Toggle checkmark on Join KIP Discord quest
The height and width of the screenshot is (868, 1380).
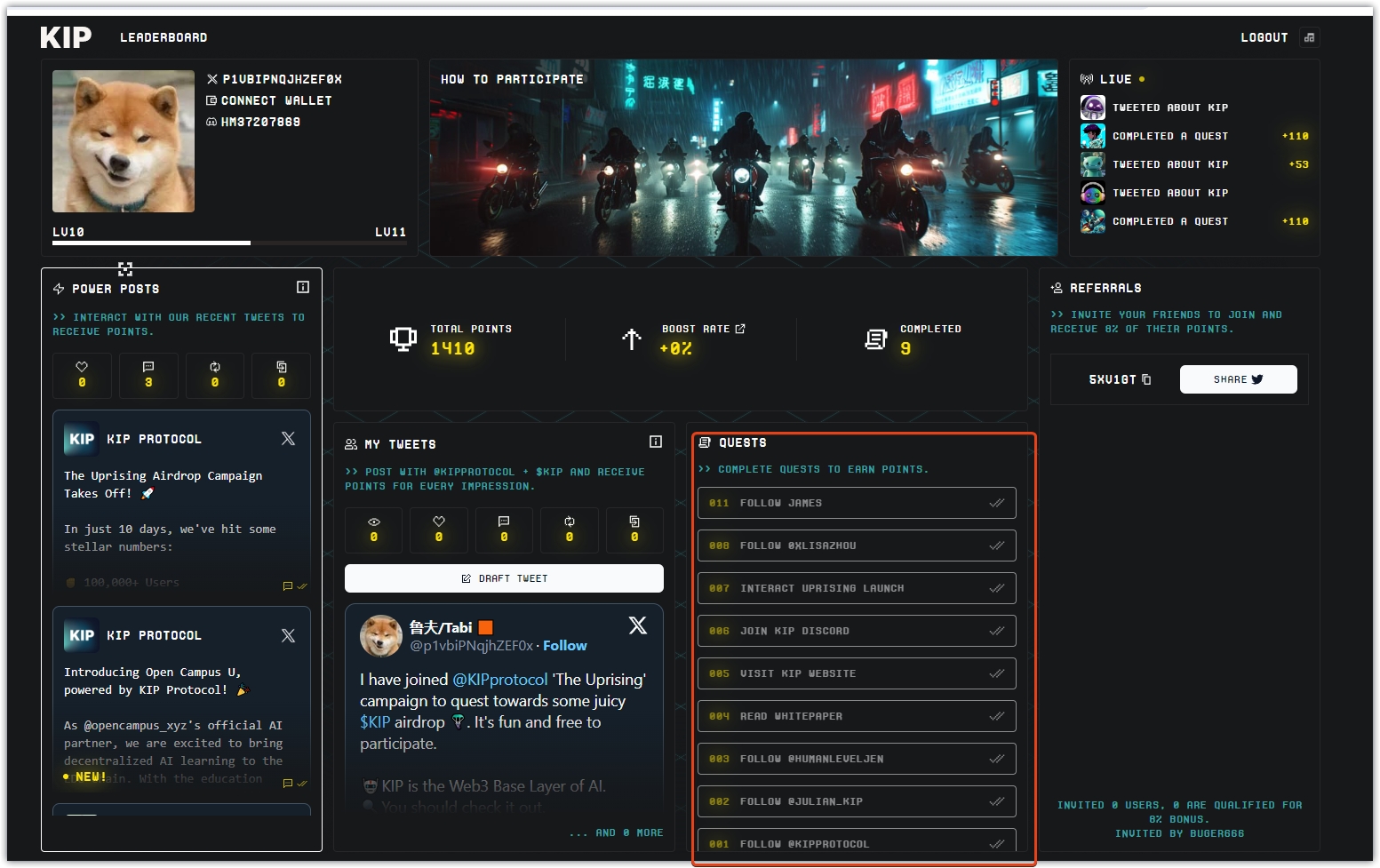(996, 631)
